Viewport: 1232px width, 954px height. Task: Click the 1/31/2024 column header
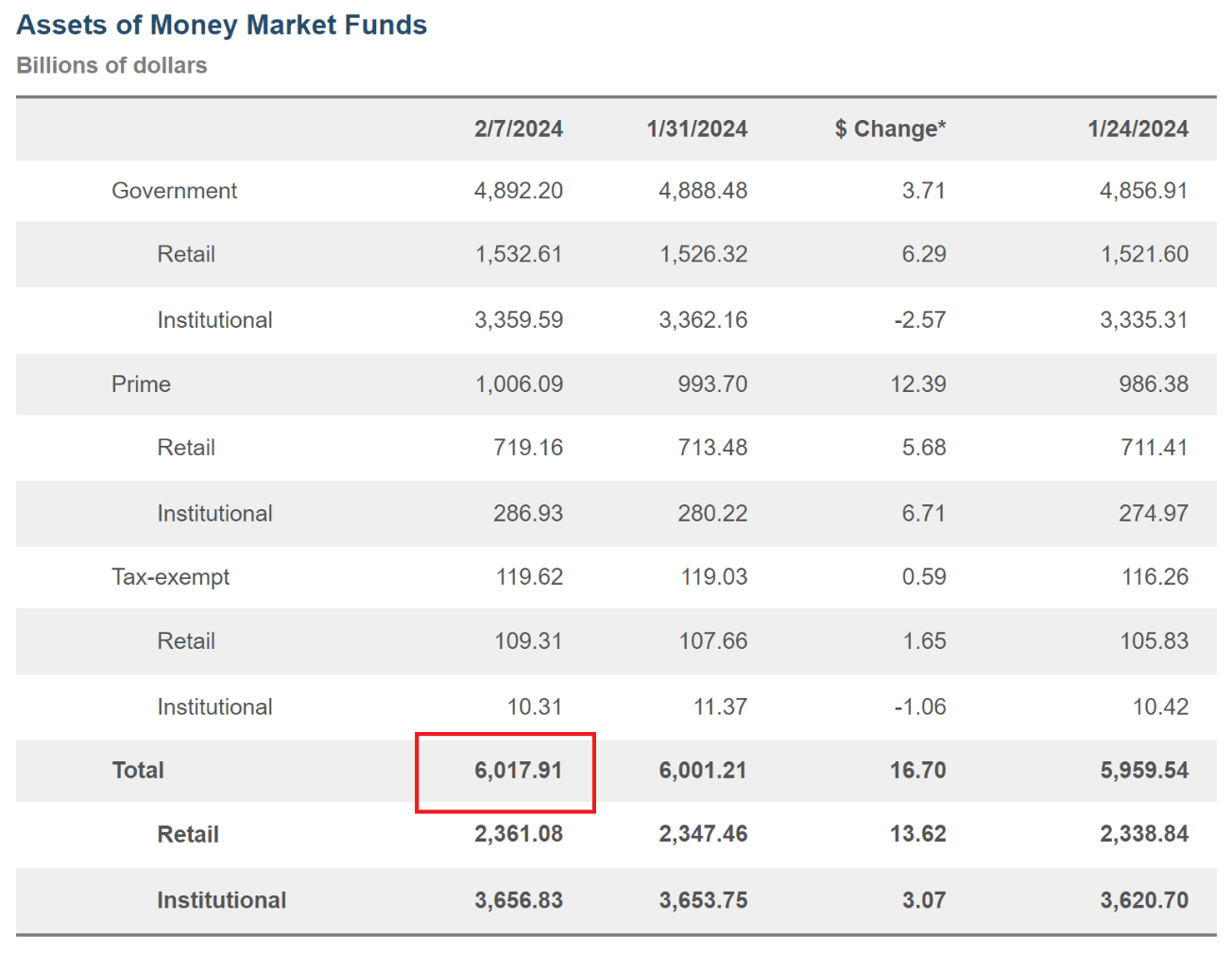click(696, 129)
